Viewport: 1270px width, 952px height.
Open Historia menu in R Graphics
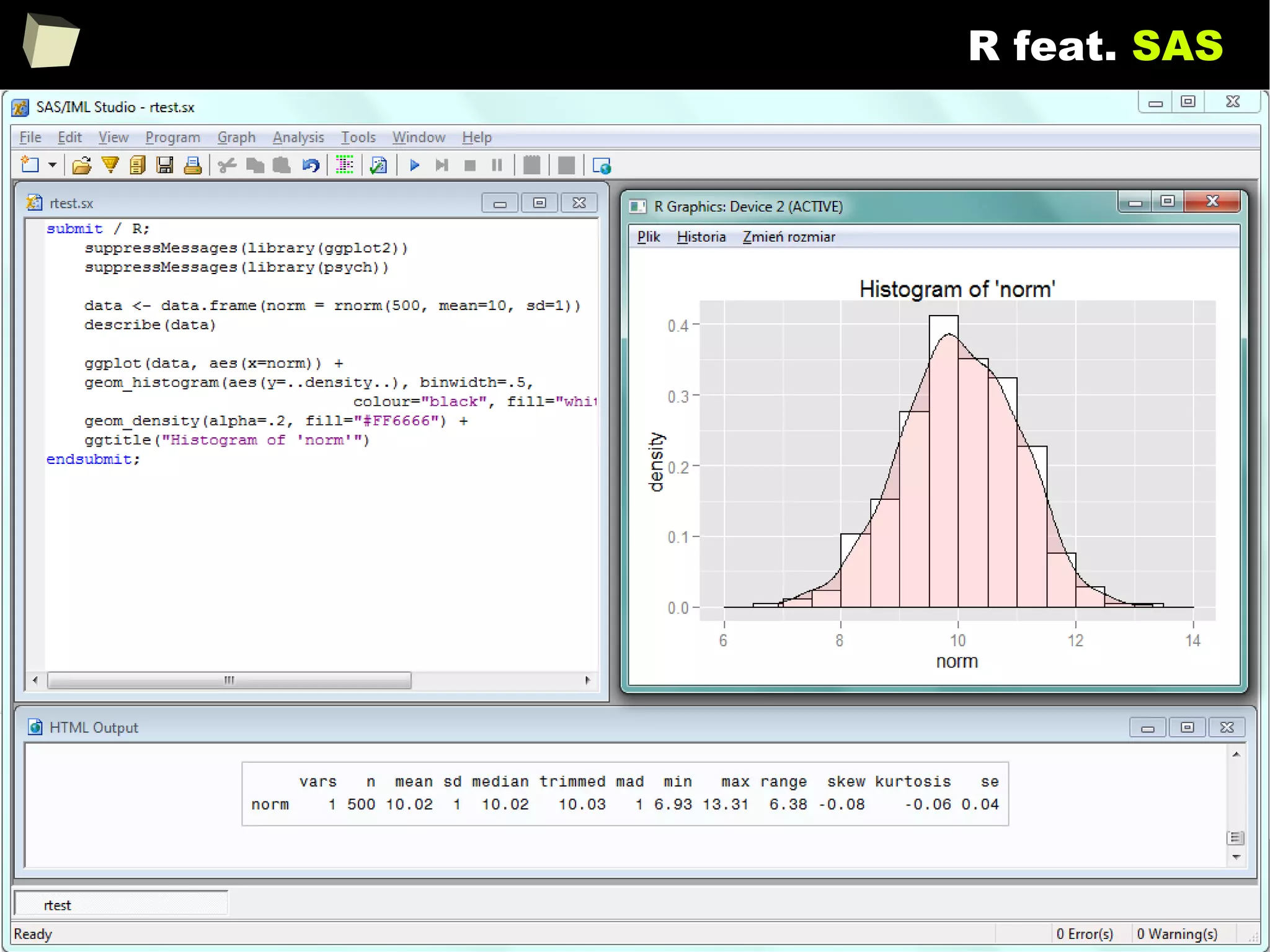click(x=701, y=237)
